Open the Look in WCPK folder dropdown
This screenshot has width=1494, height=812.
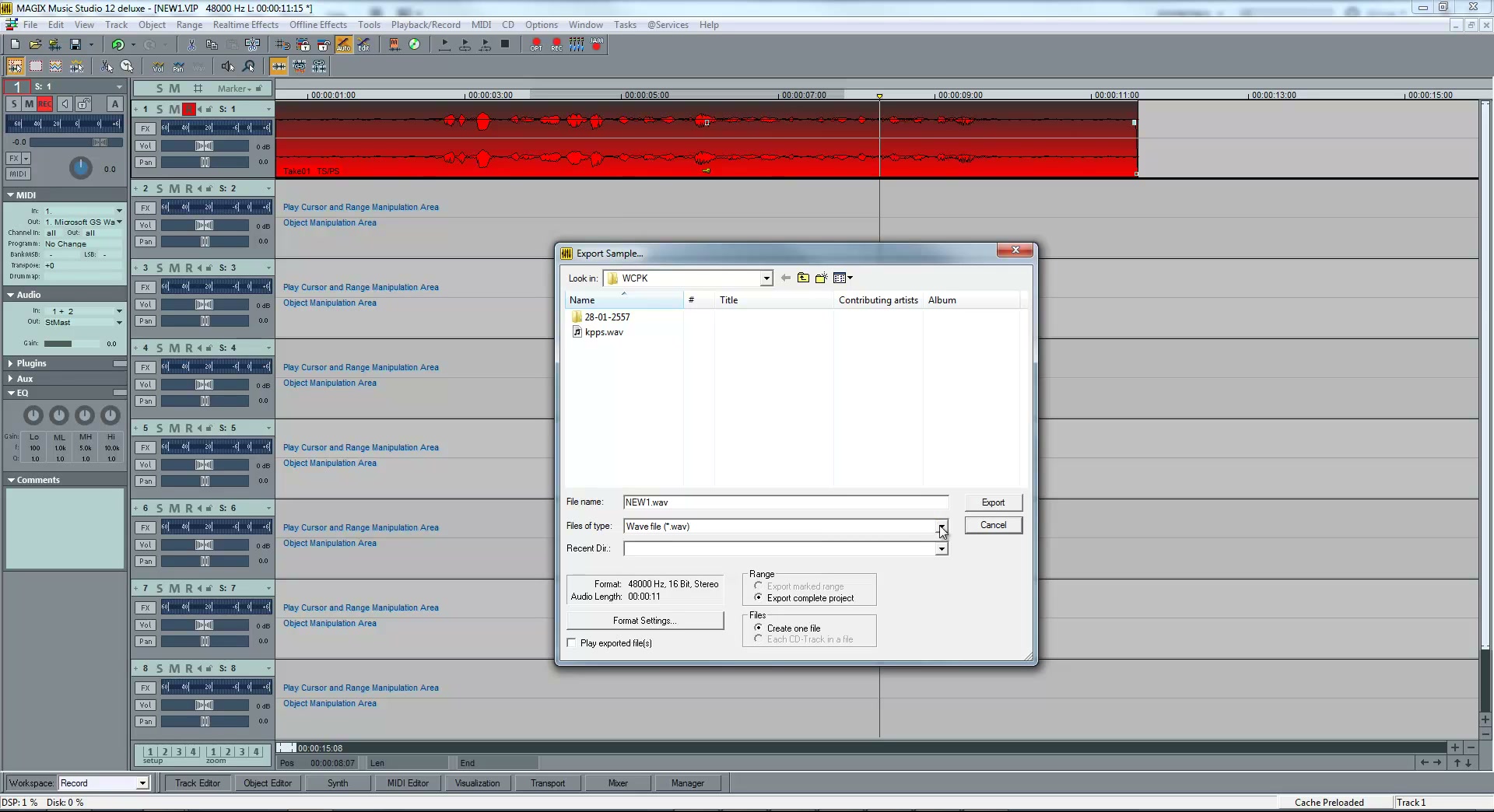(x=688, y=278)
